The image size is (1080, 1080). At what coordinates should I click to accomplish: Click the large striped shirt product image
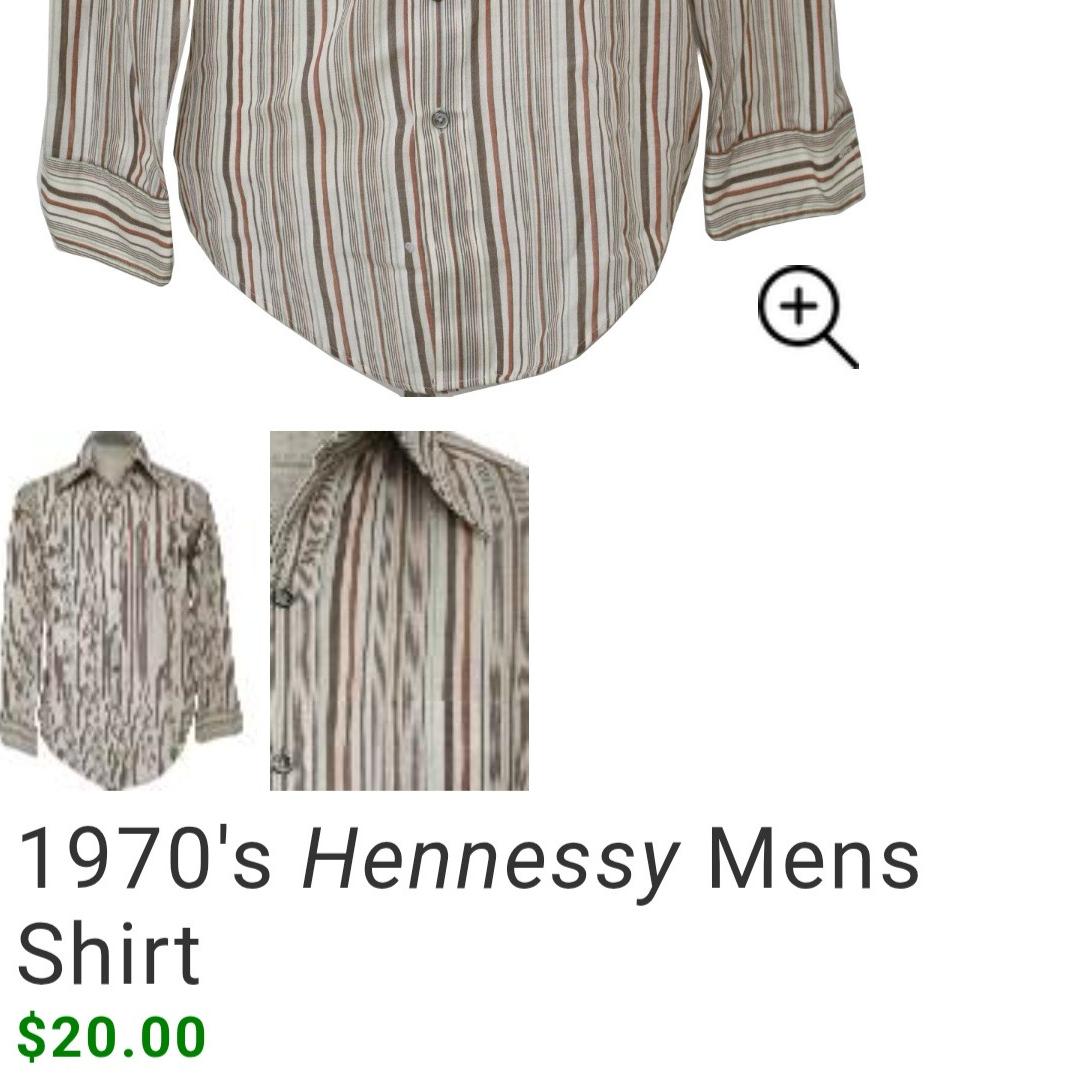451,198
